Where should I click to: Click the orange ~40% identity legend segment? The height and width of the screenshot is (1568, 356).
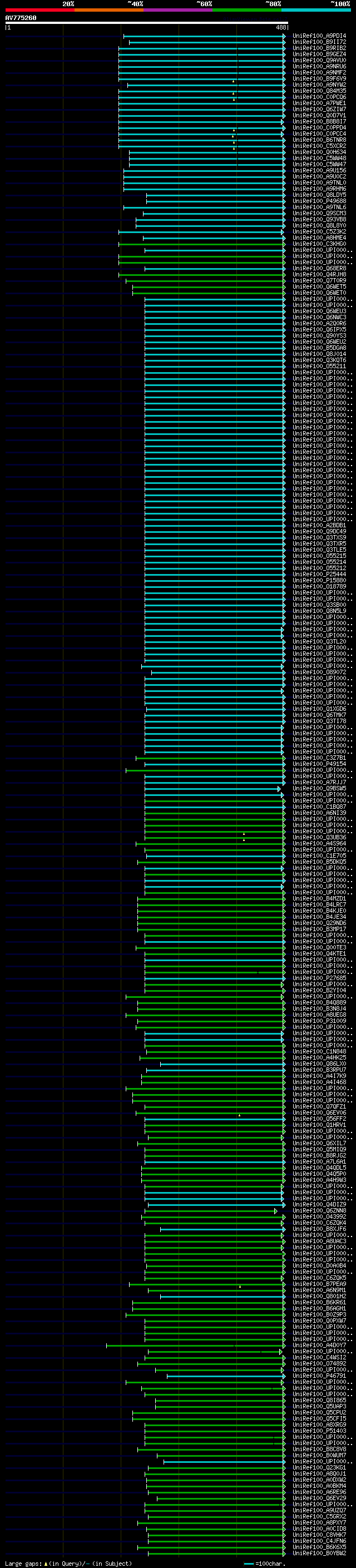pos(109,10)
